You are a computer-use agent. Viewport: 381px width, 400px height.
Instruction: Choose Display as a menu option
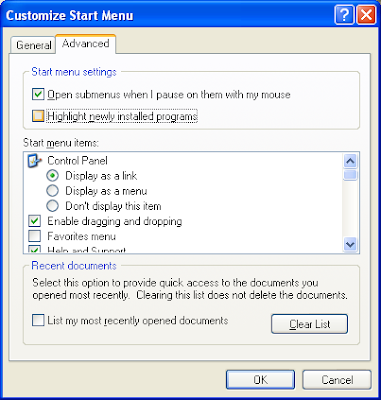(52, 191)
